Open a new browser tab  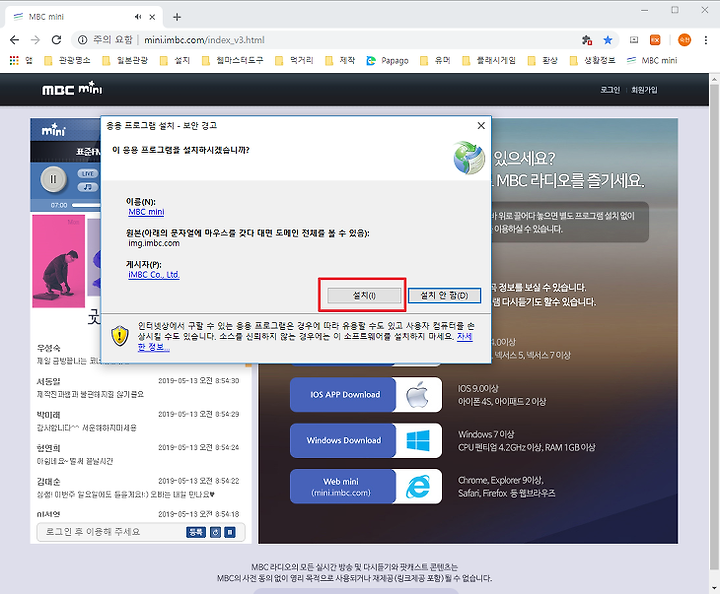pyautogui.click(x=177, y=17)
